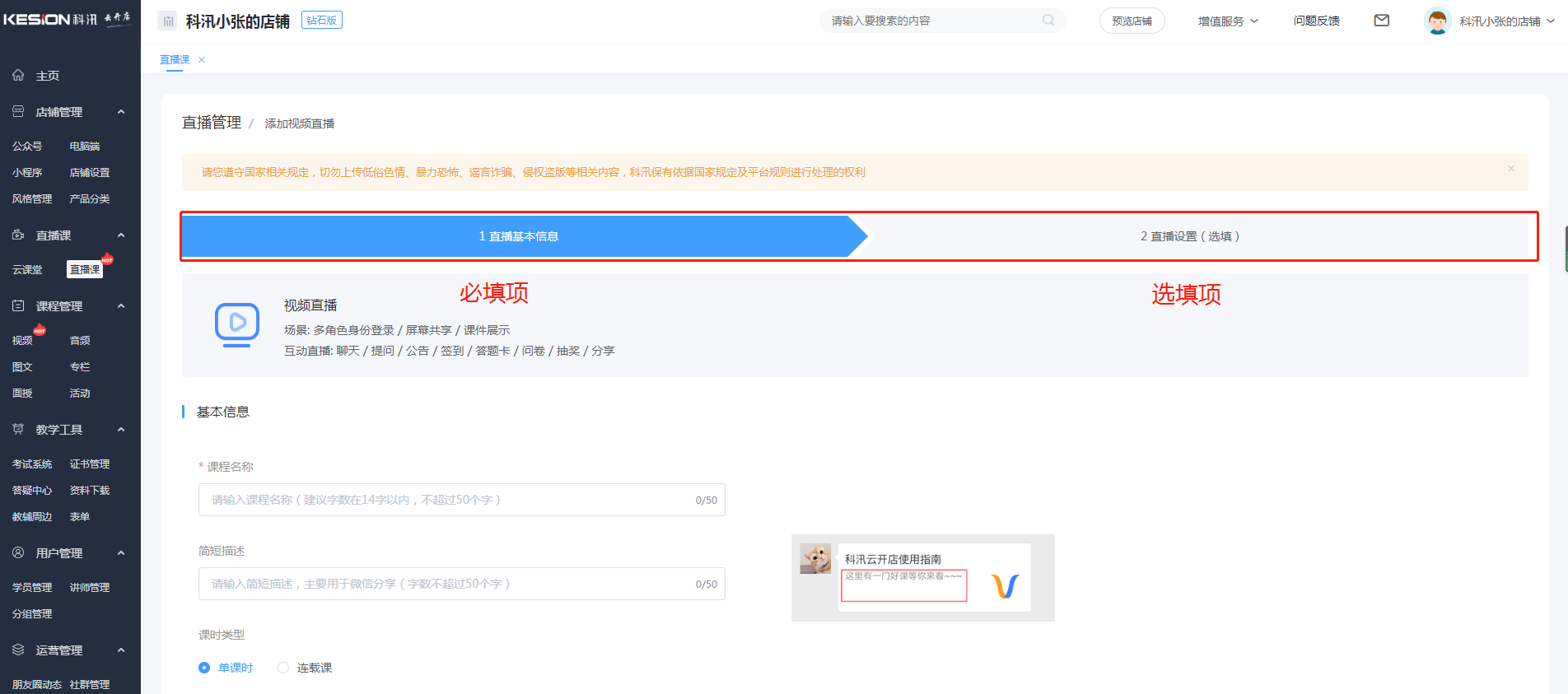The width and height of the screenshot is (1568, 694).
Task: Open 云课堂 in the sidebar
Action: coord(27,269)
